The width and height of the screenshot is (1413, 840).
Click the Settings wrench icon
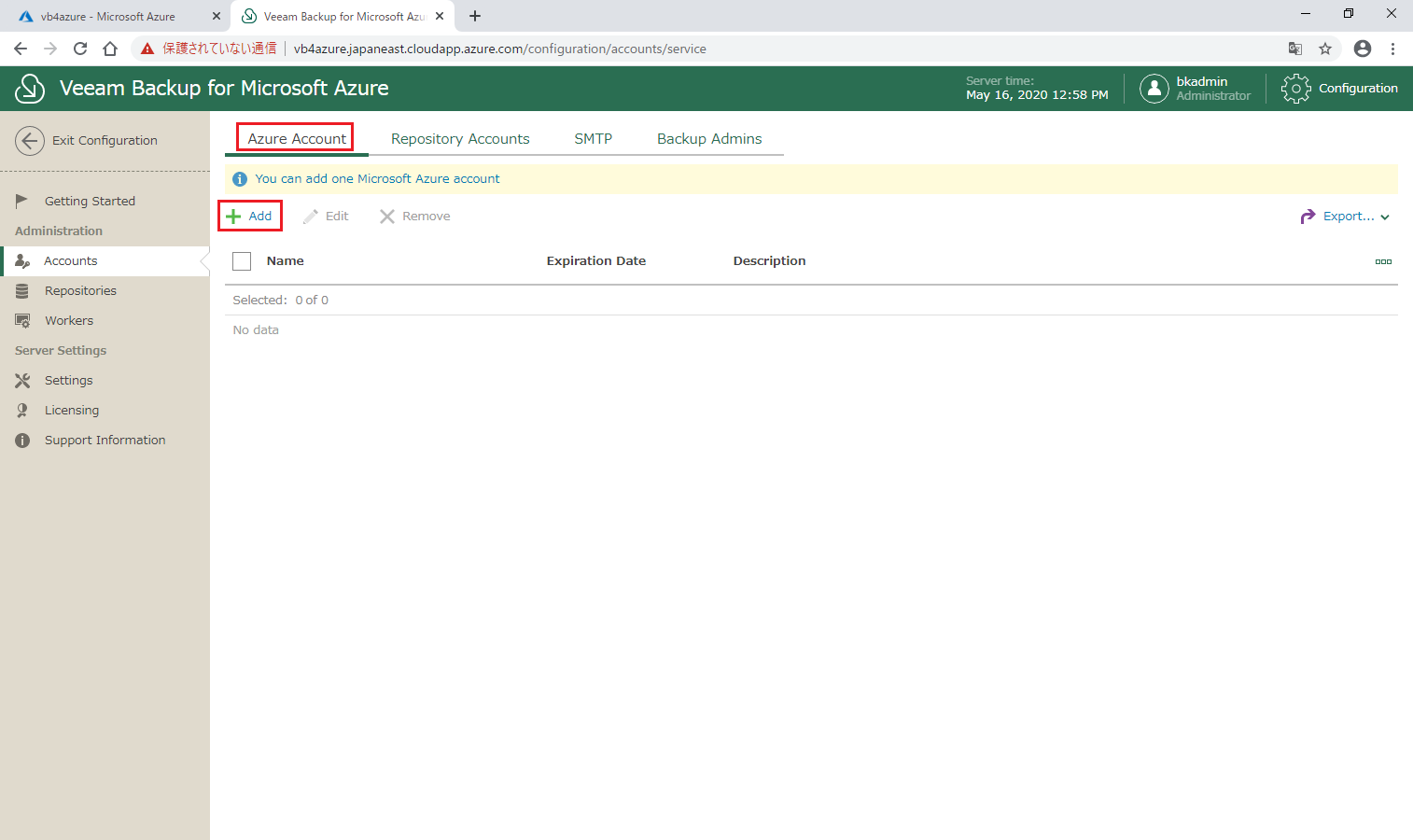pos(22,381)
